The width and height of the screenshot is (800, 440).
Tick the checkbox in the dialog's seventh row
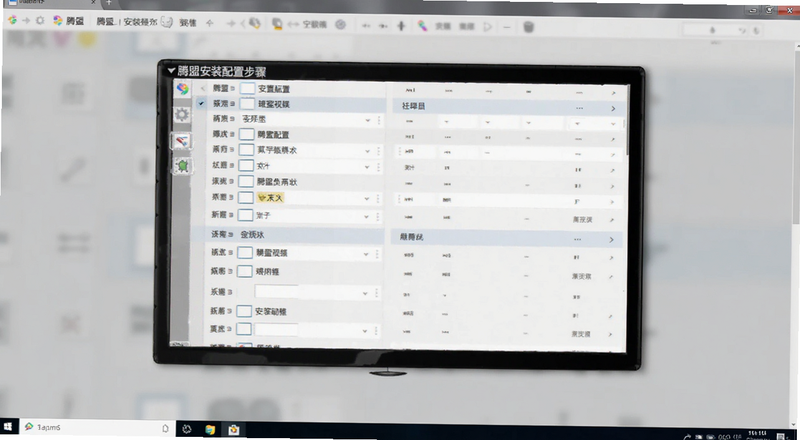click(246, 181)
